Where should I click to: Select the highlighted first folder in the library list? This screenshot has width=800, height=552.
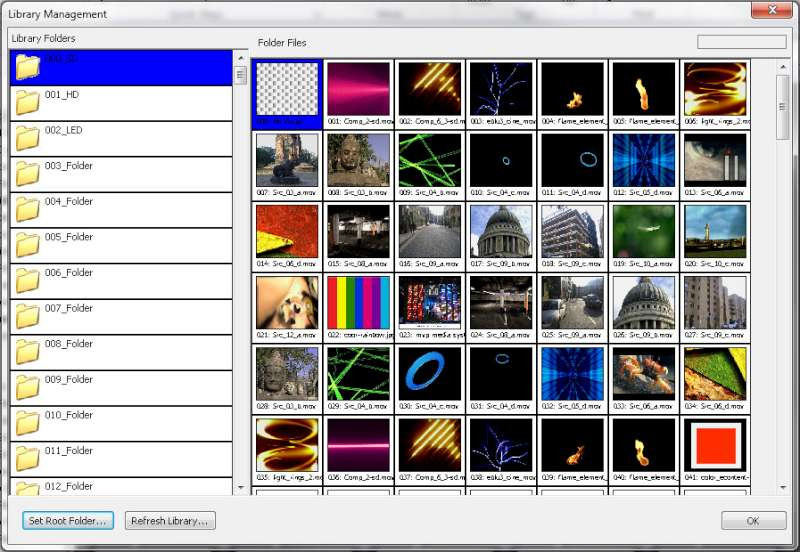click(x=120, y=67)
